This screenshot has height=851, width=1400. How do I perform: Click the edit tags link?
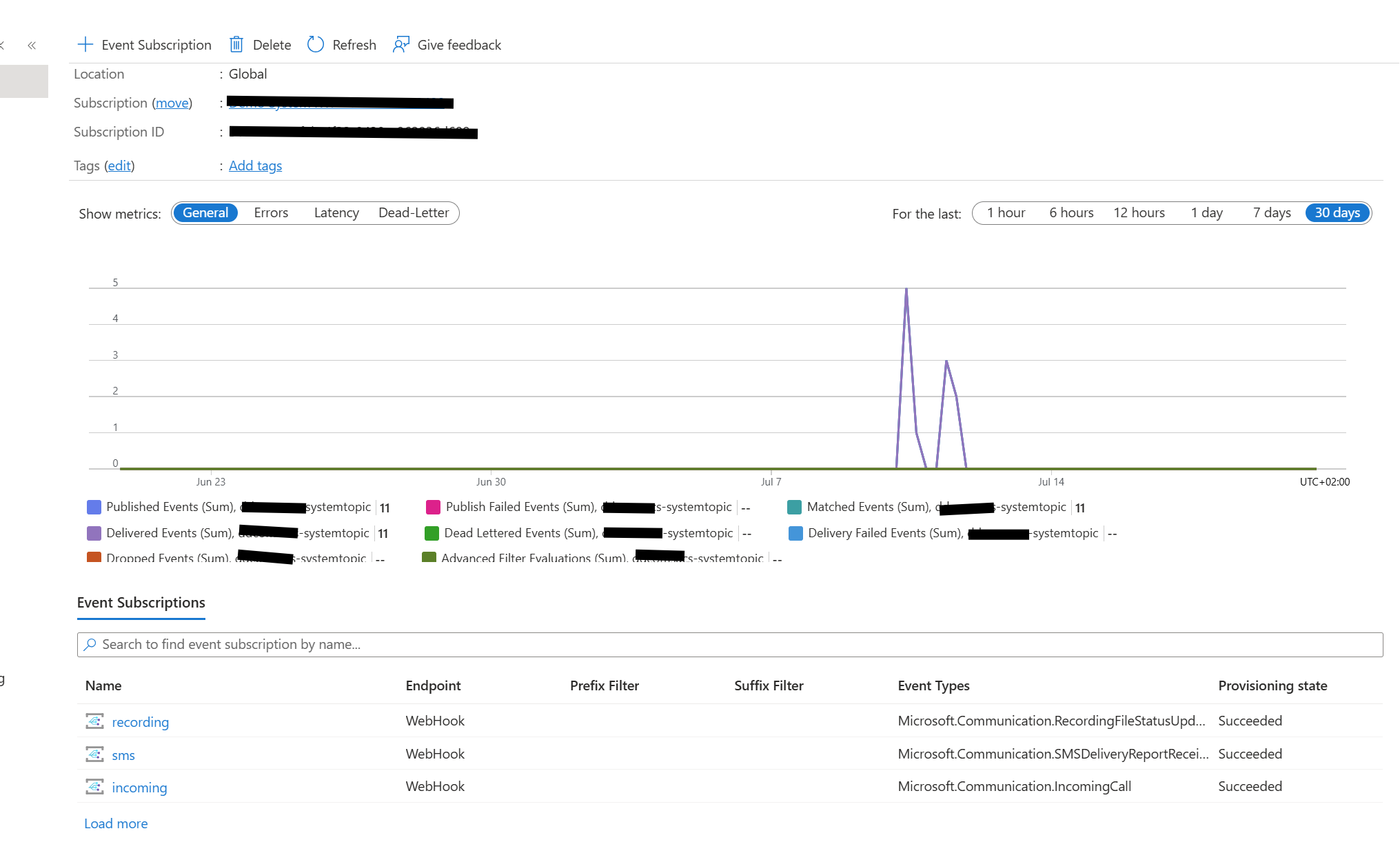tap(119, 166)
